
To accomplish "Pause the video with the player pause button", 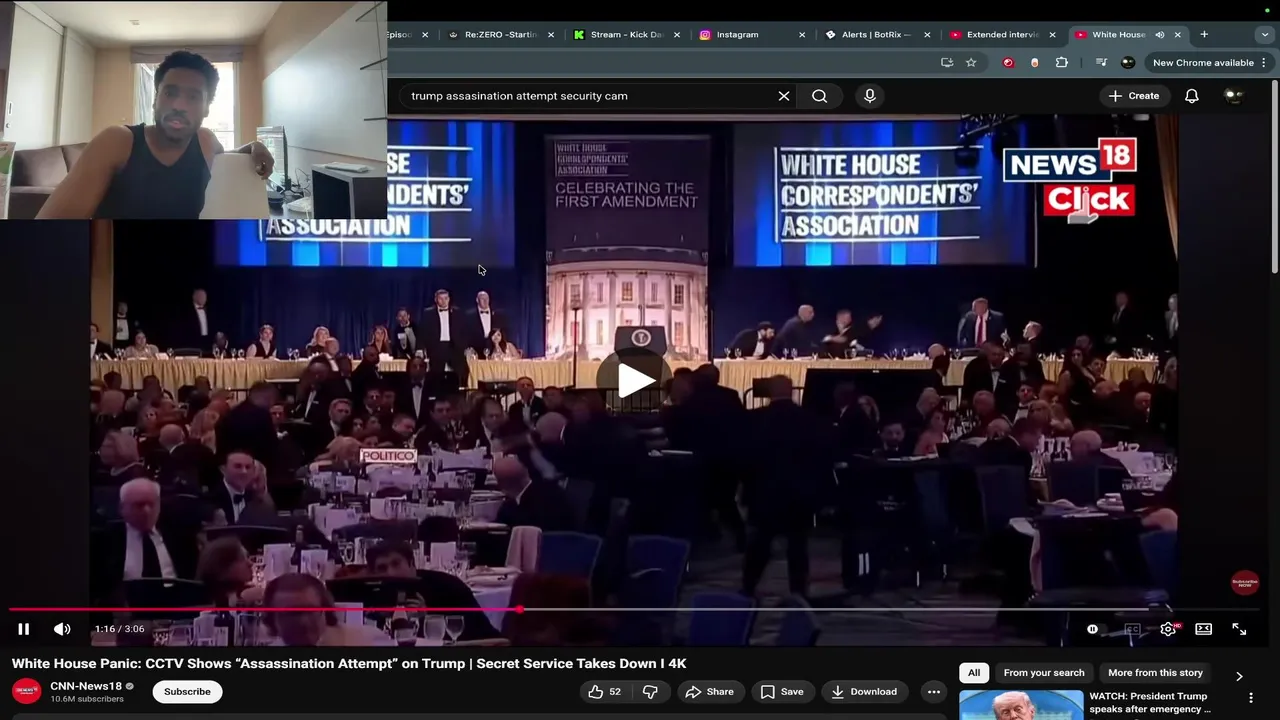I will [x=23, y=629].
